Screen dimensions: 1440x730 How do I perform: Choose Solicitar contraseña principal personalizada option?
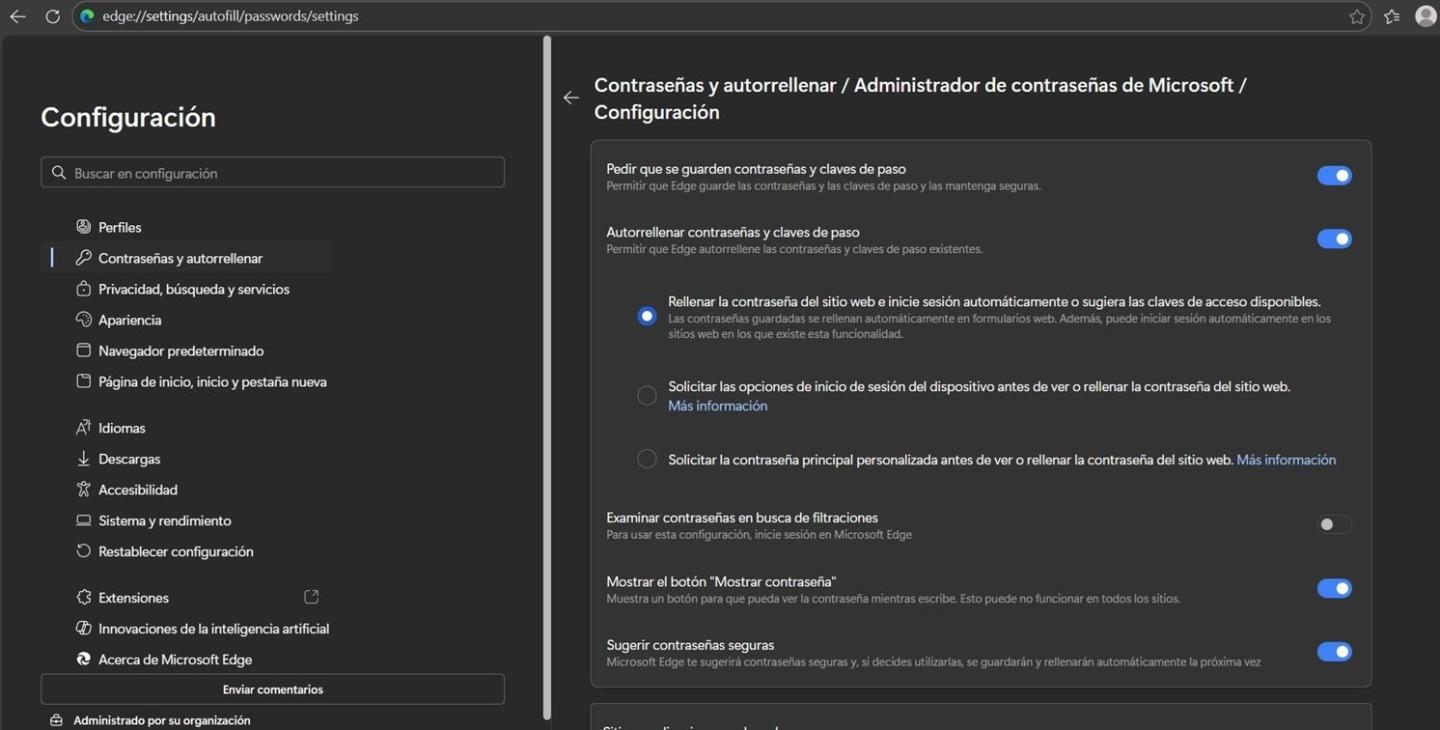point(647,459)
